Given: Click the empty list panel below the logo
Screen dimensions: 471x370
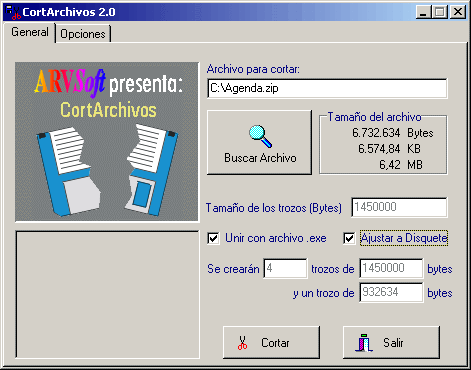Looking at the screenshot, I should [x=108, y=295].
